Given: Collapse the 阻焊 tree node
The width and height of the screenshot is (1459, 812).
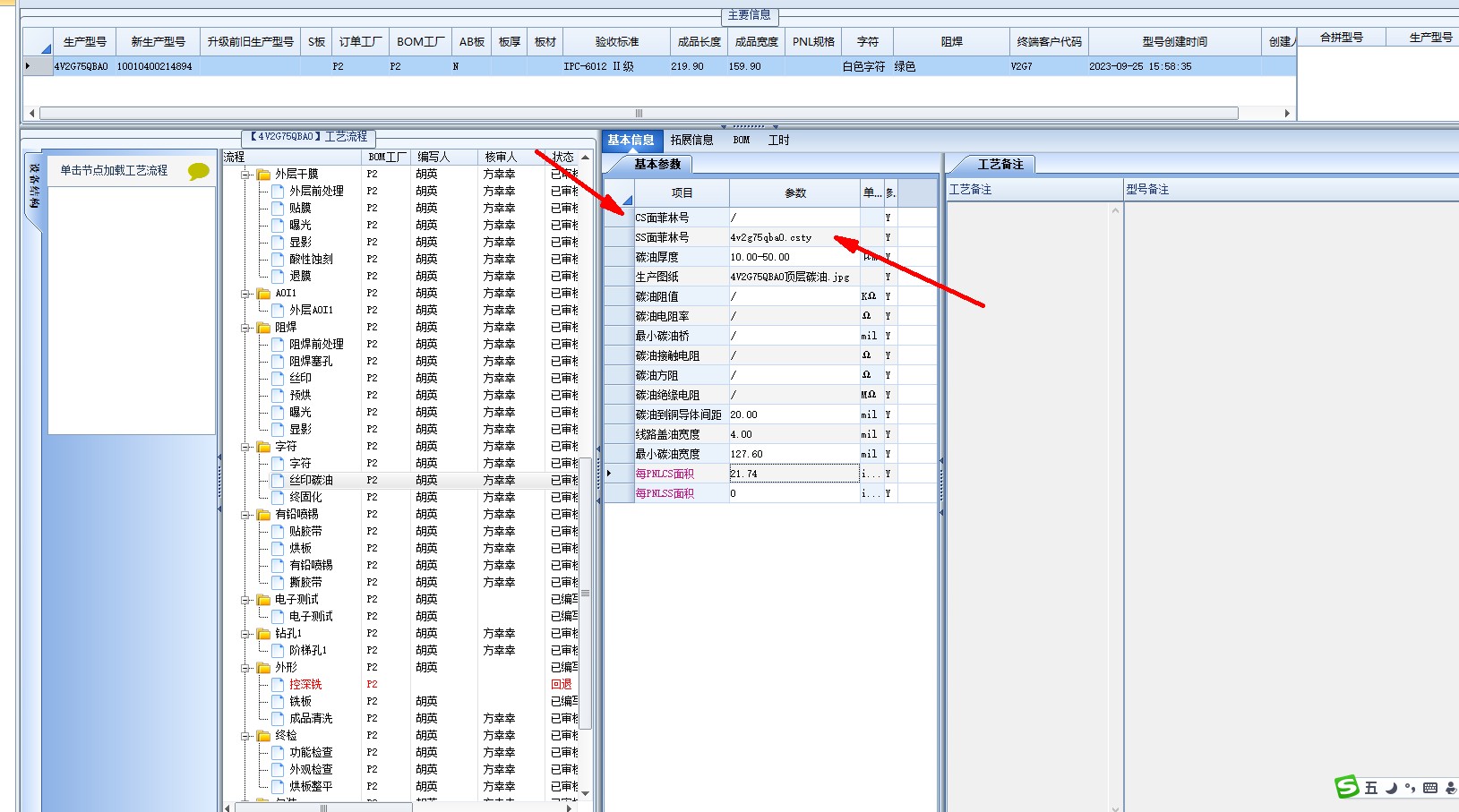Looking at the screenshot, I should click(245, 328).
